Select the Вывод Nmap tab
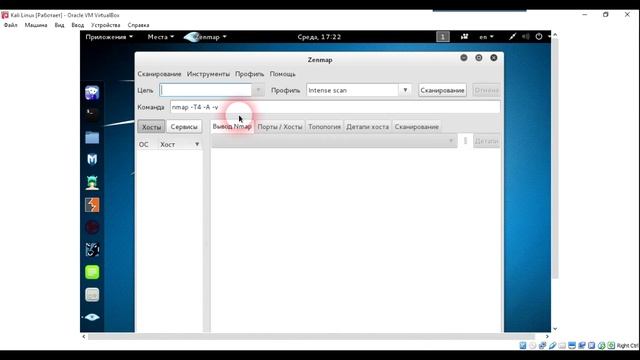640x360 pixels. pyautogui.click(x=232, y=127)
